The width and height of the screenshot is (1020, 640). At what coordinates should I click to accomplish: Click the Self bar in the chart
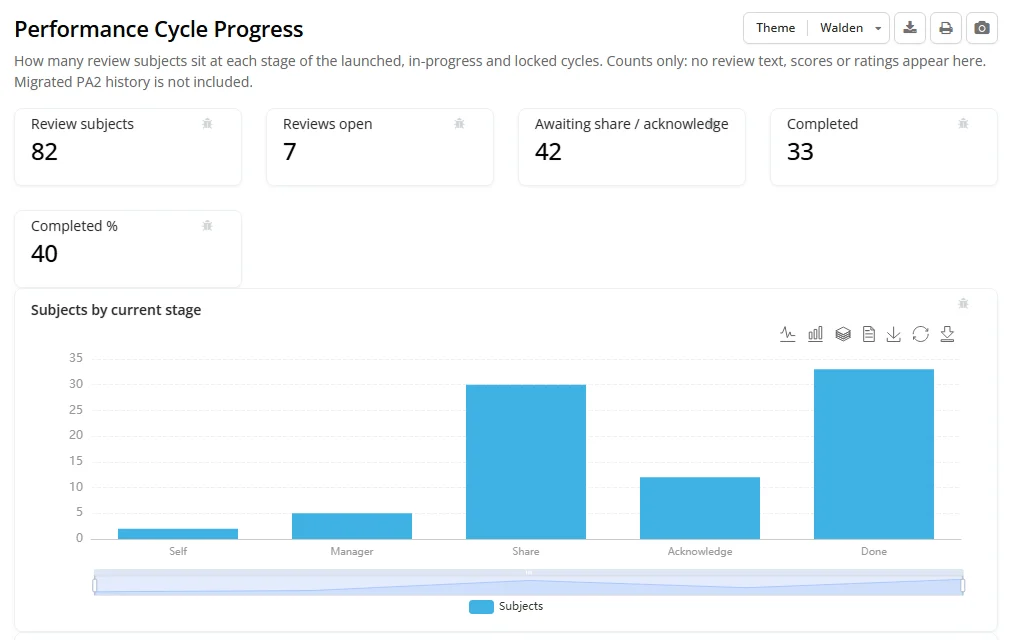click(x=178, y=534)
